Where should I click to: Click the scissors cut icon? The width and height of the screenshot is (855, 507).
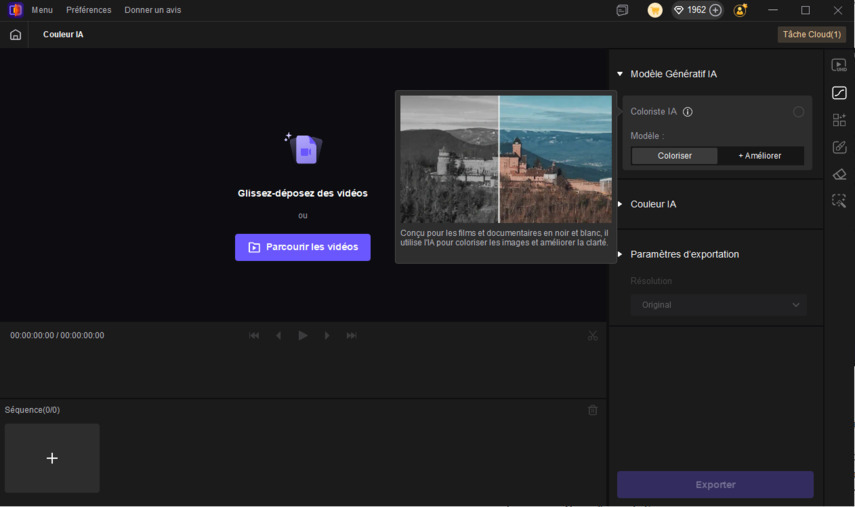[593, 336]
